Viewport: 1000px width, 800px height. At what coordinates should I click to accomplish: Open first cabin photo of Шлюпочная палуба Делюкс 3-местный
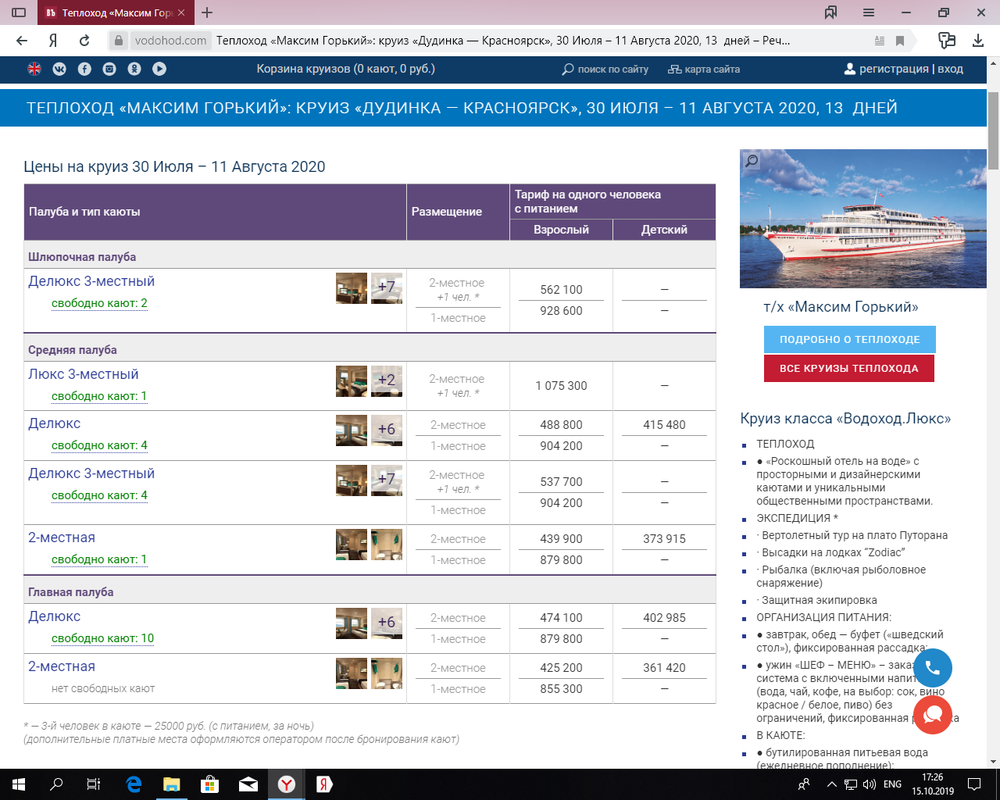(x=351, y=288)
